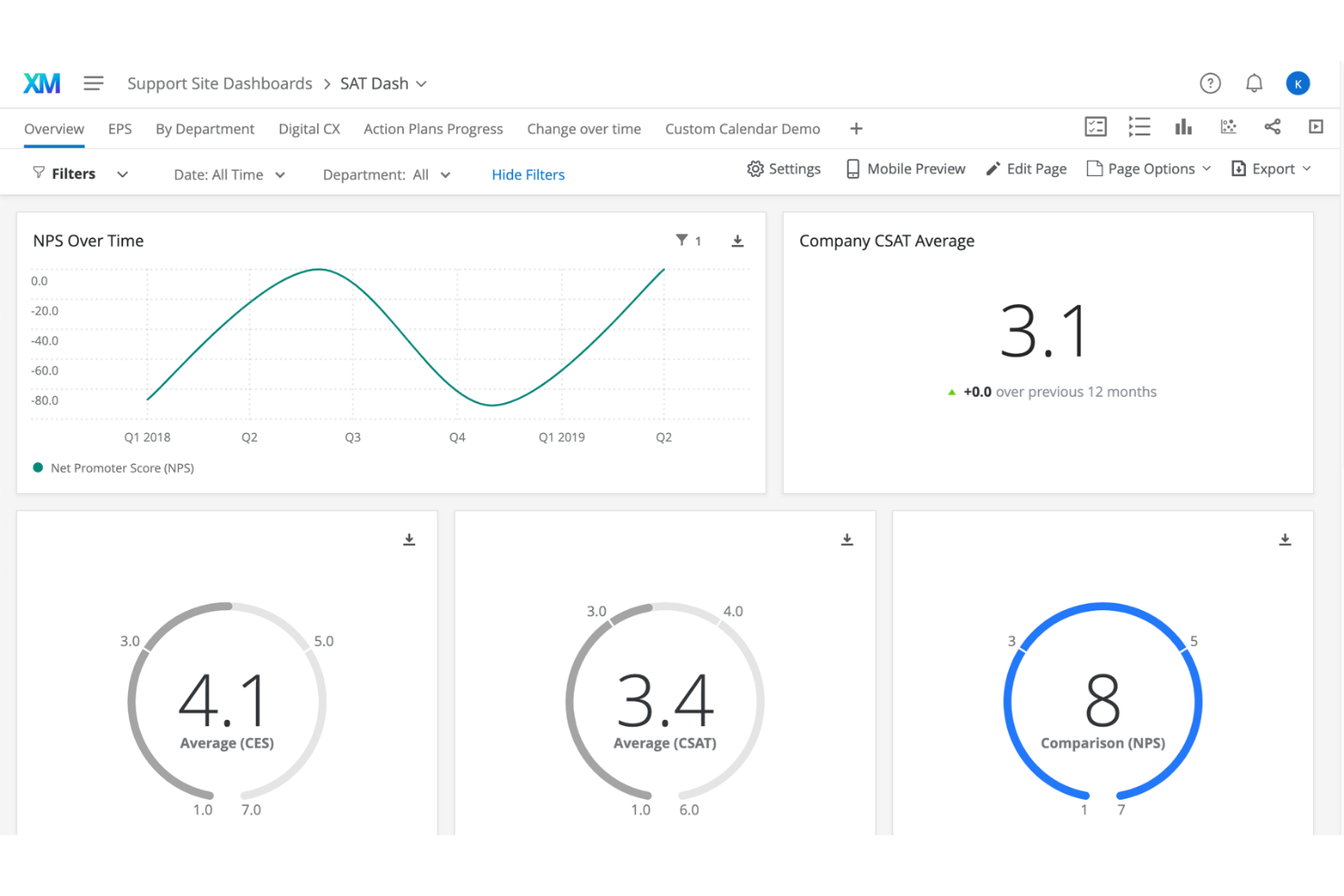Download the NPS Over Time widget
1344x896 pixels.
(x=737, y=241)
